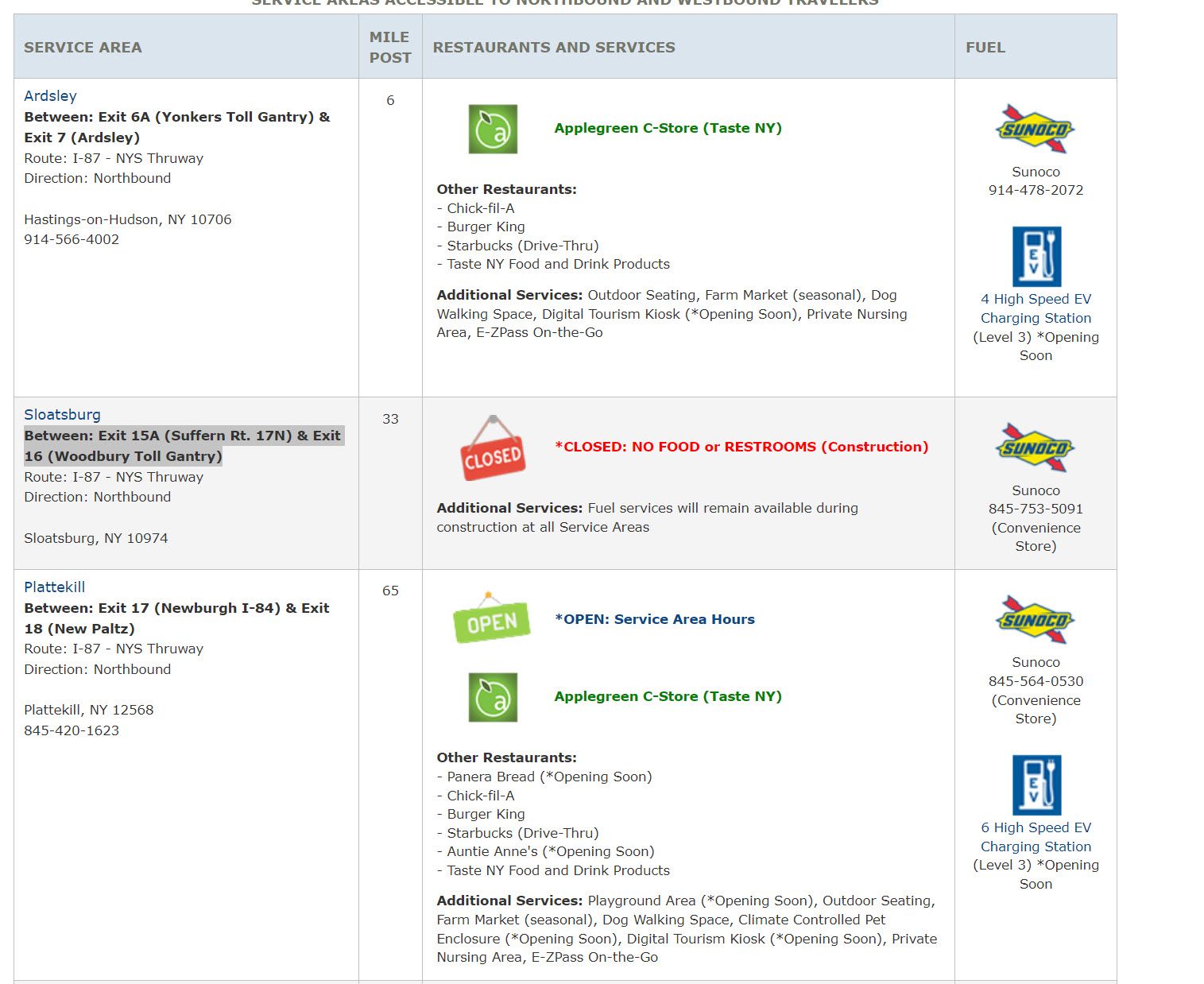Viewport: 1204px width, 984px height.
Task: Click the green OPEN sign icon
Action: pos(491,619)
